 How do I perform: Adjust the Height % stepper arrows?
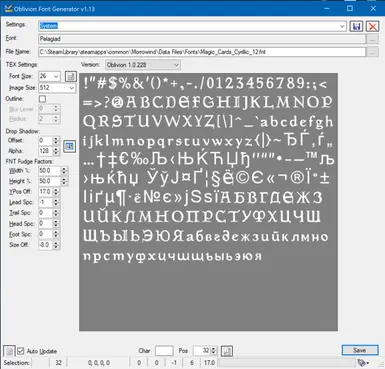click(64, 181)
